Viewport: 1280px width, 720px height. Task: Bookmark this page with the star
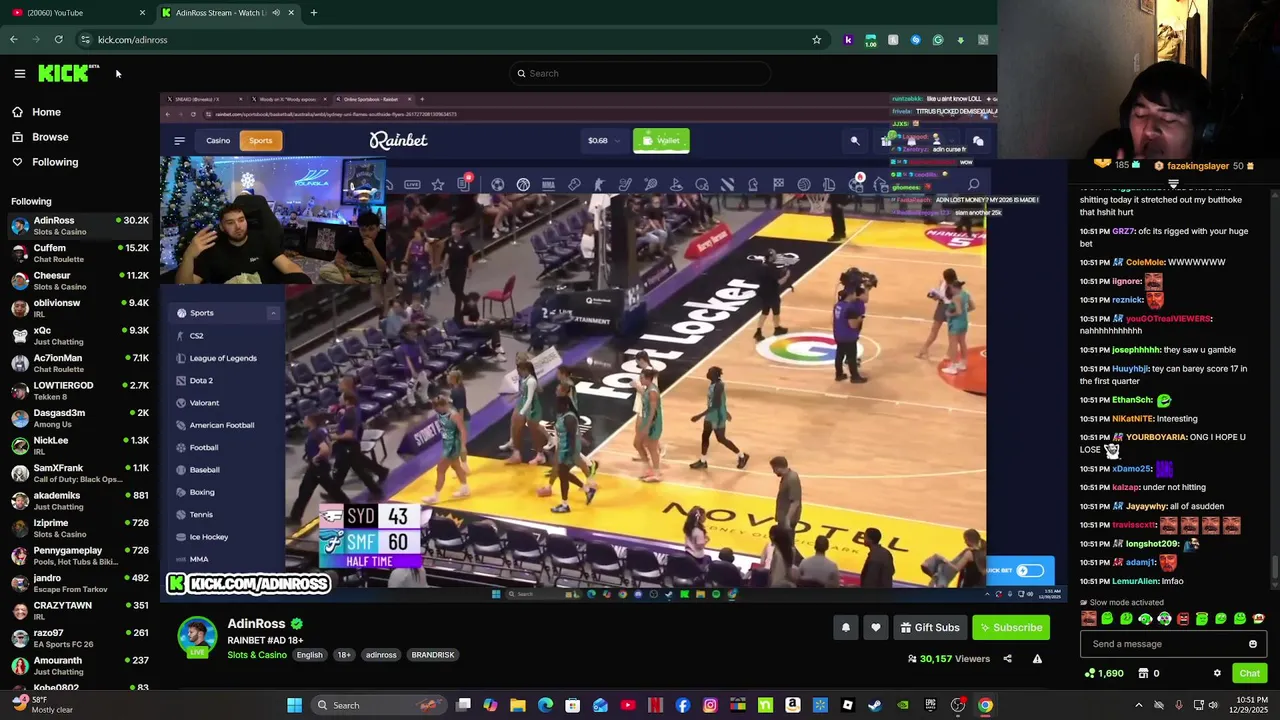[816, 40]
